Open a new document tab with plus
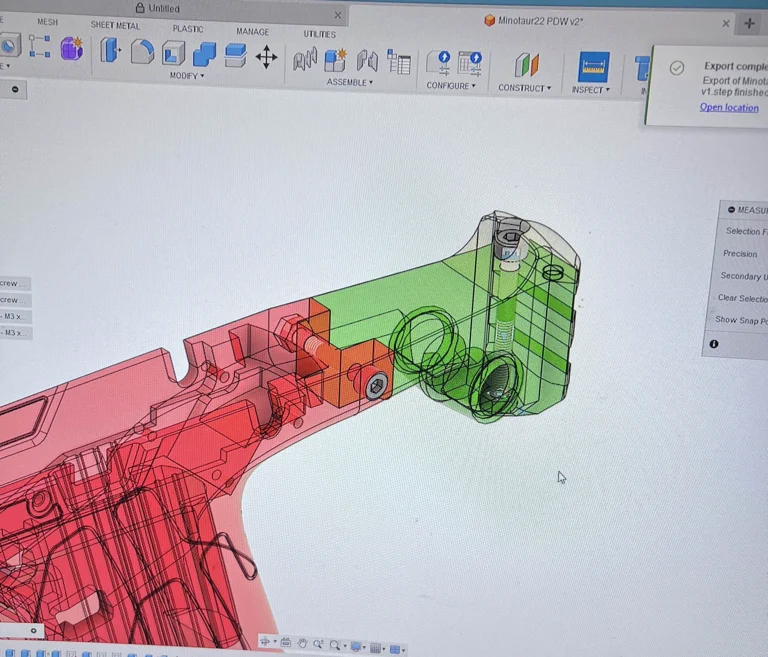The width and height of the screenshot is (768, 657). pos(749,23)
